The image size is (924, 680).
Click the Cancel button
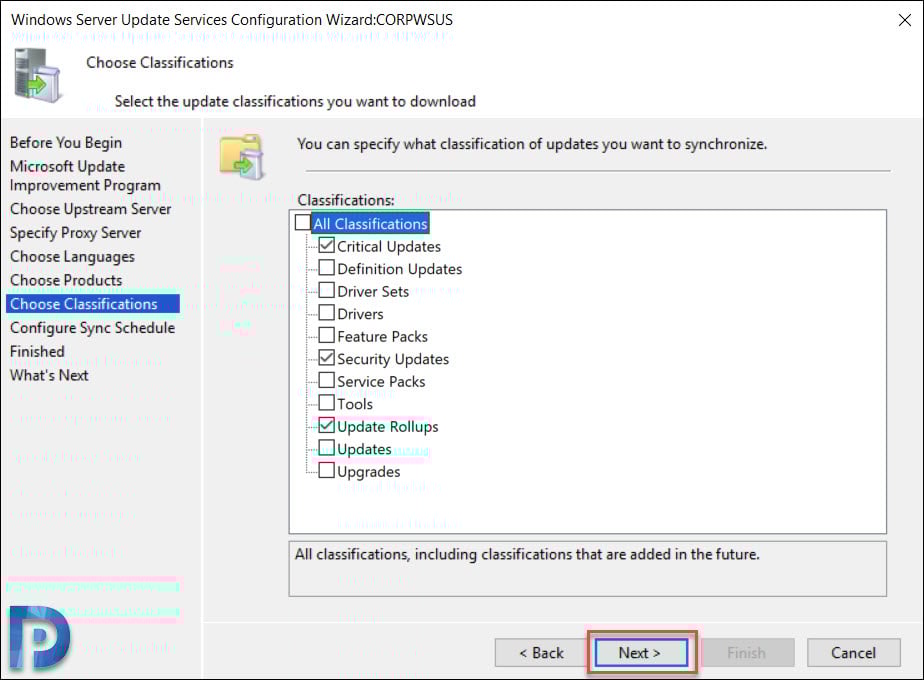[x=853, y=653]
